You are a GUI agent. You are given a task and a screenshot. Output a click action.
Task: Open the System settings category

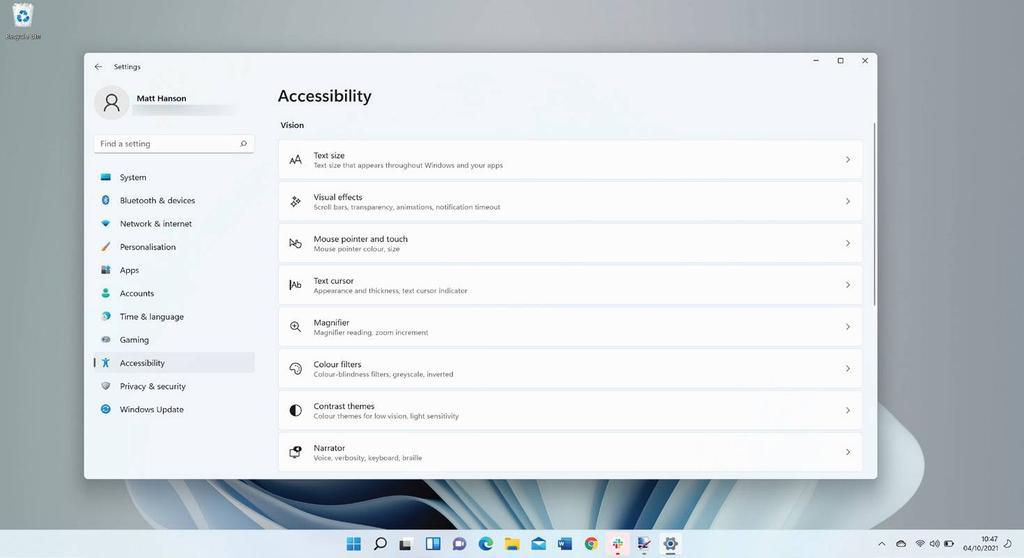(x=174, y=177)
